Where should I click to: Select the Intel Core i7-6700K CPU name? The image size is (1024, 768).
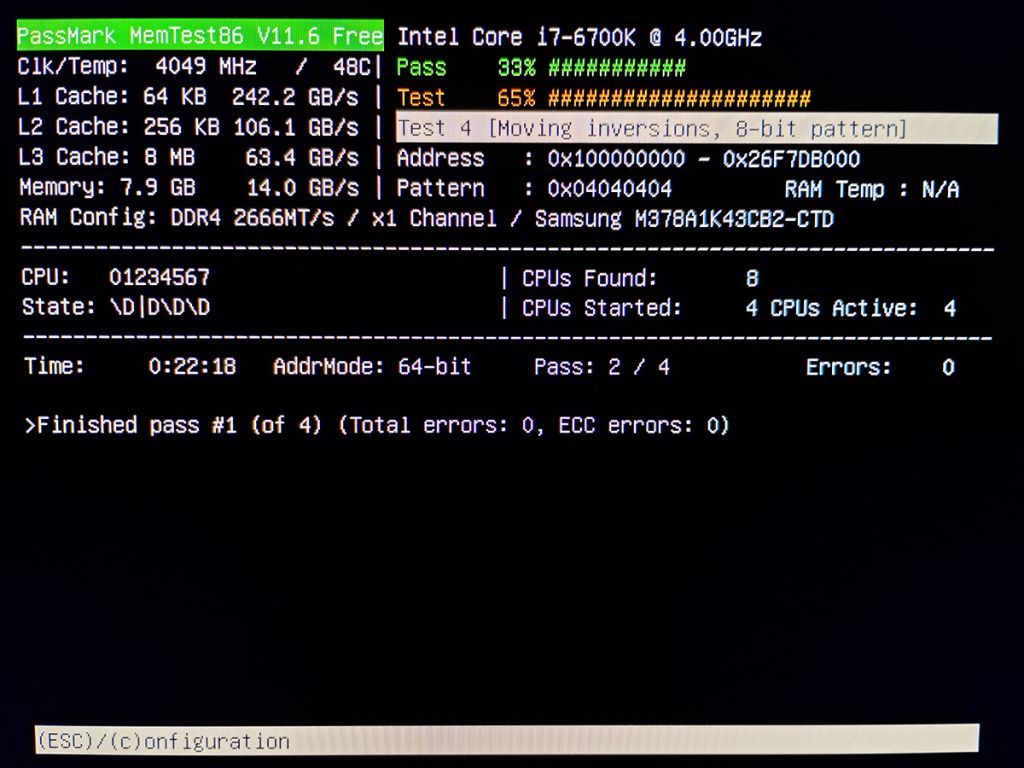point(579,37)
